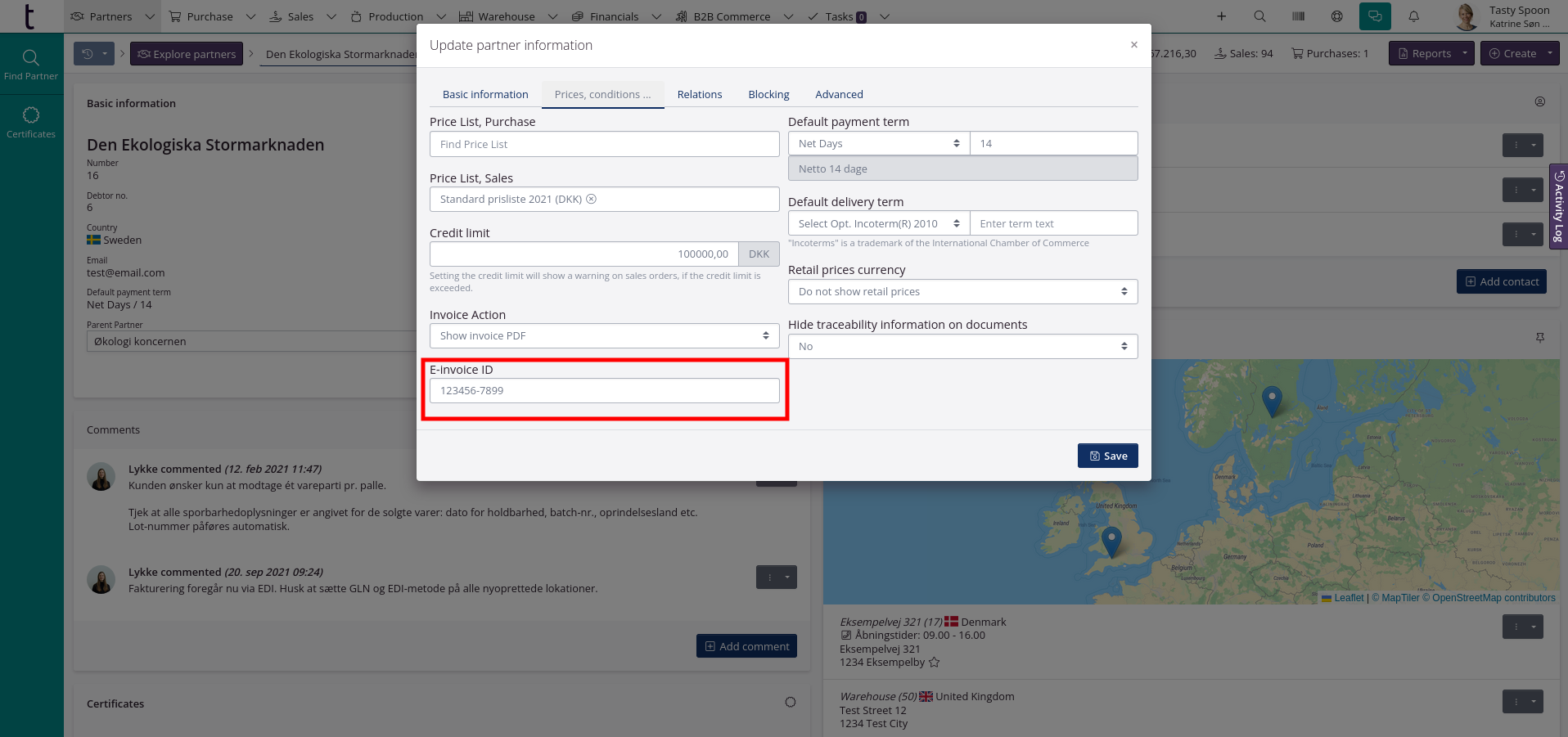Switch to the Basic information tab
This screenshot has width=1568, height=737.
tap(485, 94)
